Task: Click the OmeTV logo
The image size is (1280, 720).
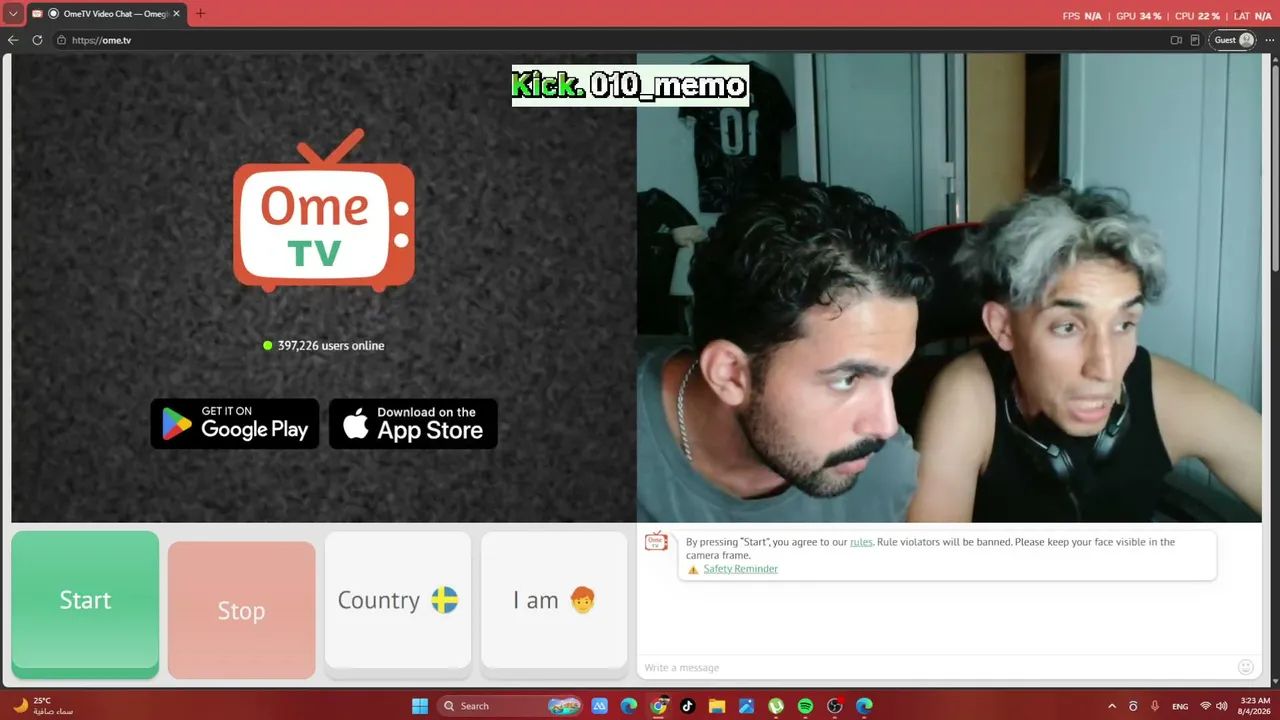Action: tap(324, 212)
